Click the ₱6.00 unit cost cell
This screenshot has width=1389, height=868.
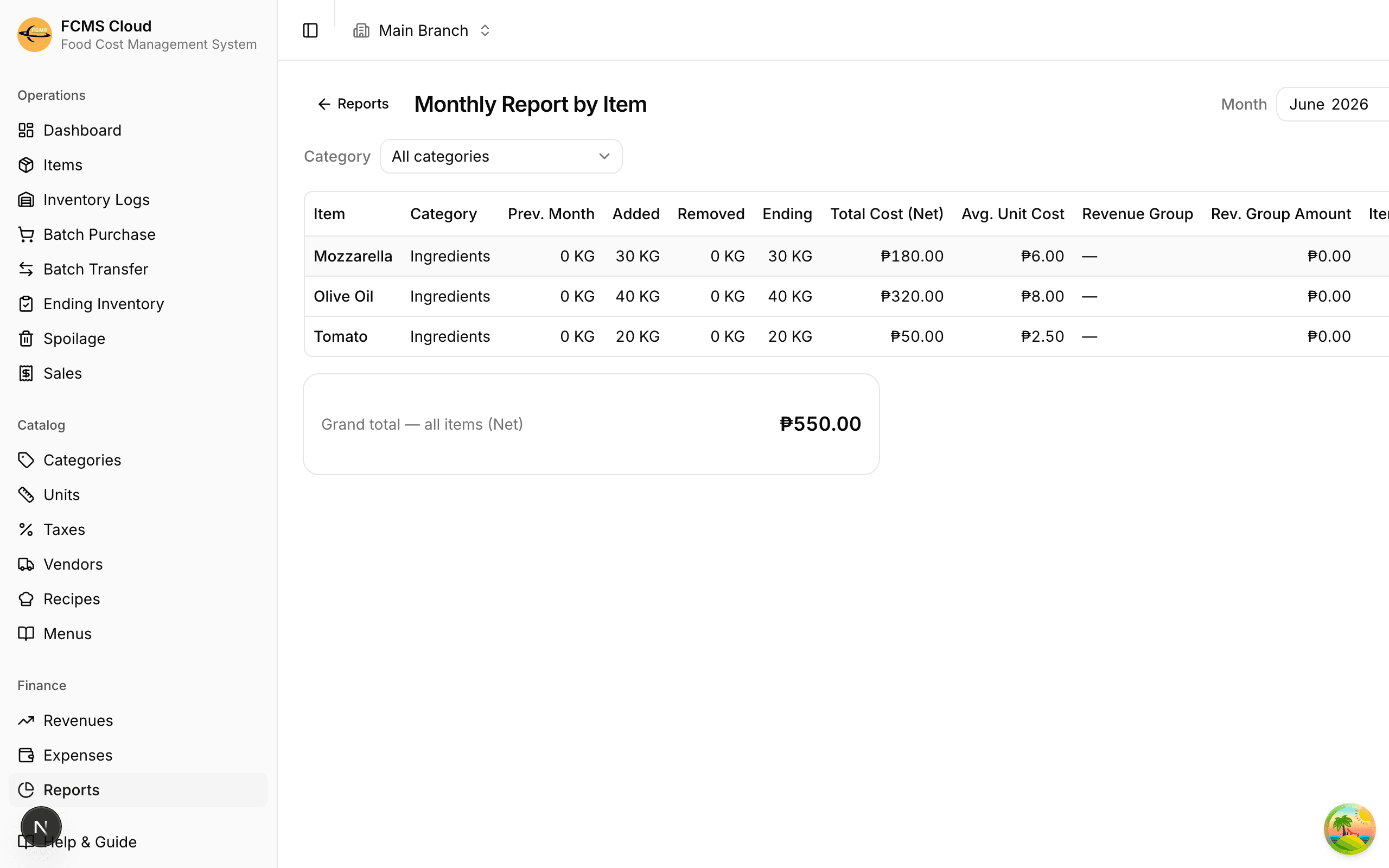pos(1042,256)
